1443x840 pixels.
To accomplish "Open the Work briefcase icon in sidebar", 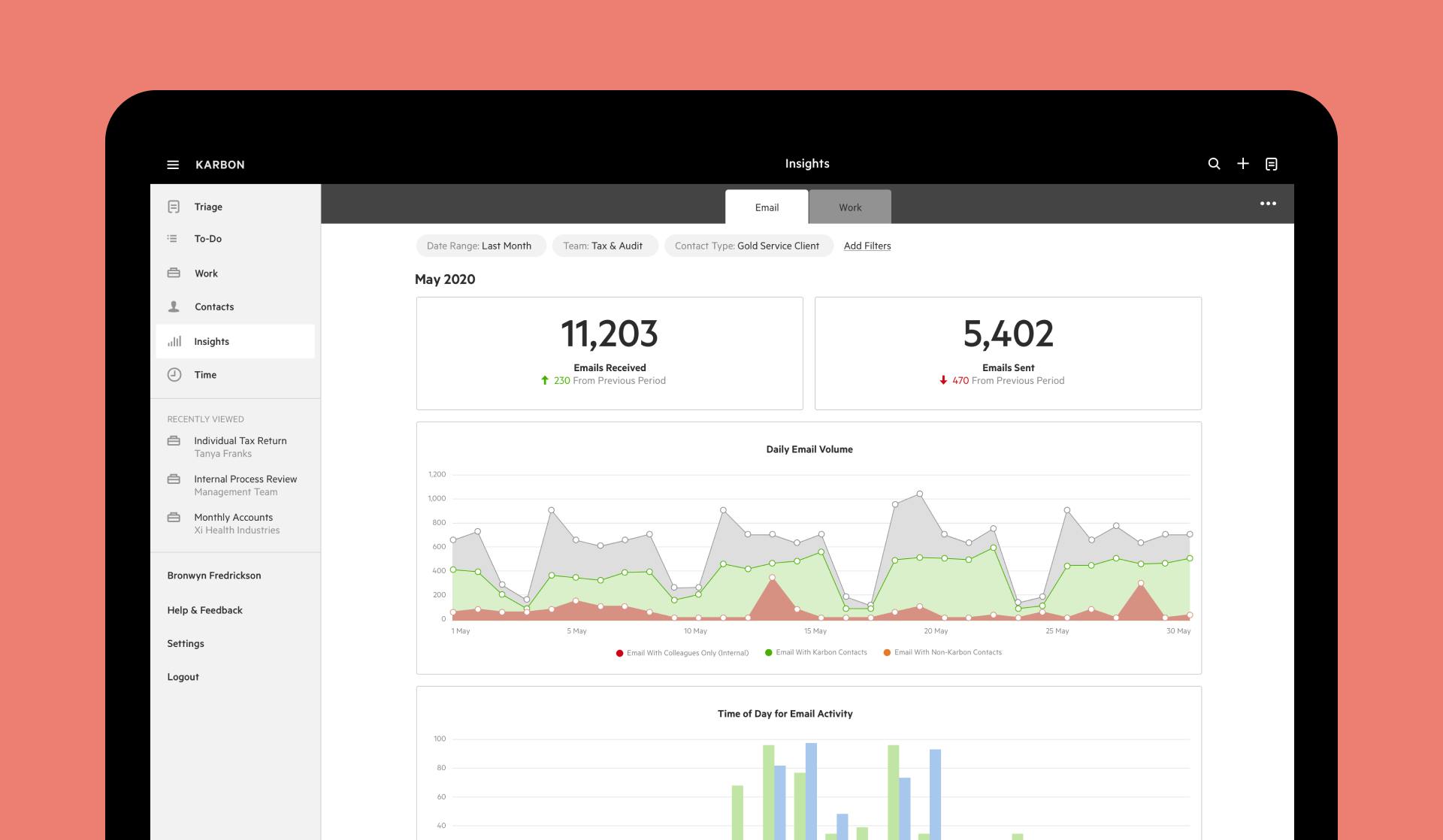I will pyautogui.click(x=174, y=273).
